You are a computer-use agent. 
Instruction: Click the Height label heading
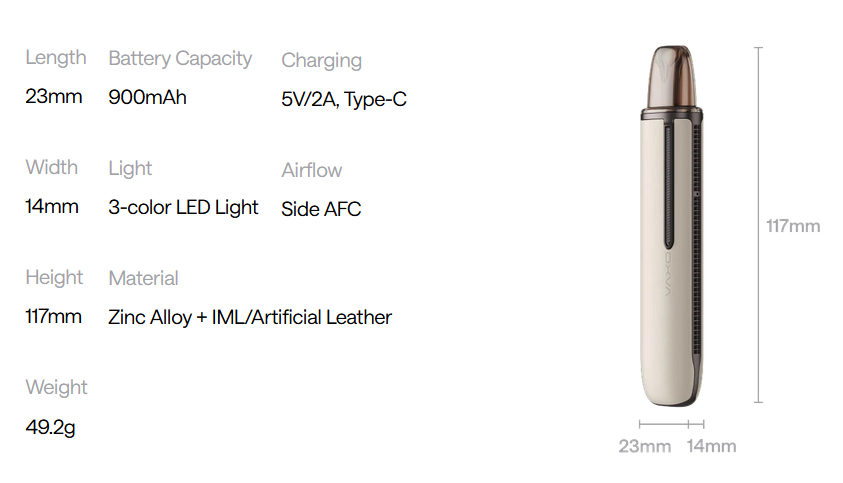54,277
